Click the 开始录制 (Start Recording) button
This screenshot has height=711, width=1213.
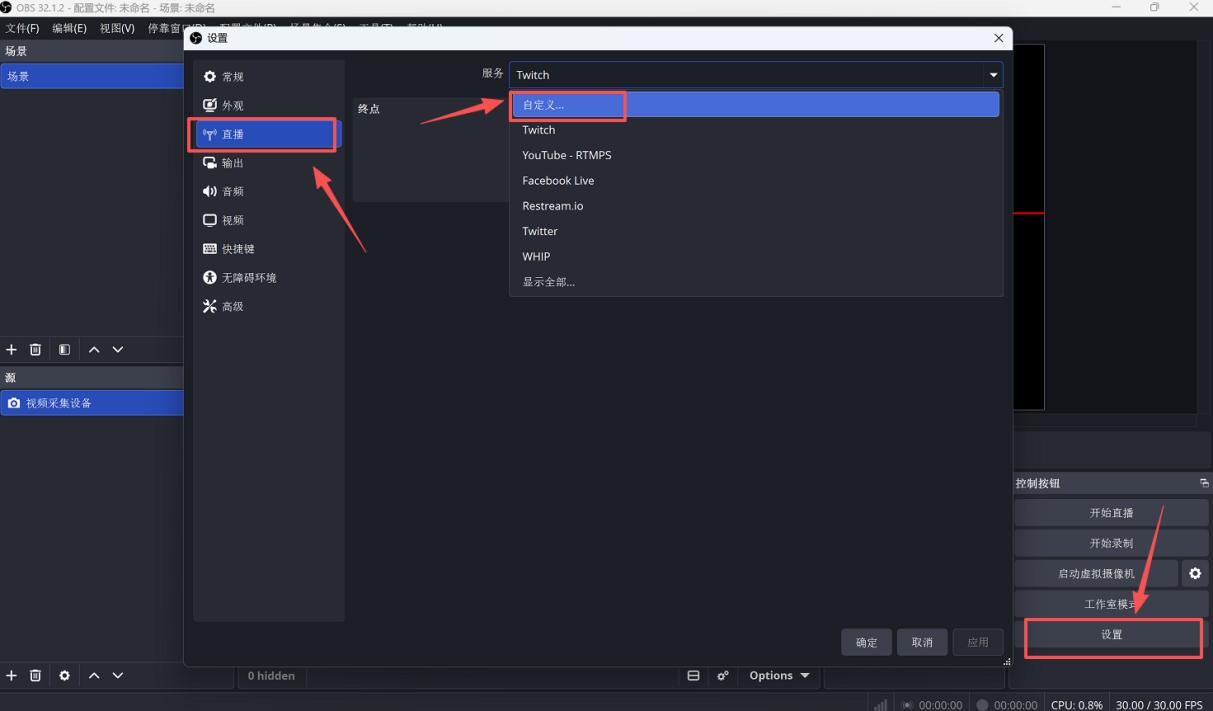tap(1111, 544)
